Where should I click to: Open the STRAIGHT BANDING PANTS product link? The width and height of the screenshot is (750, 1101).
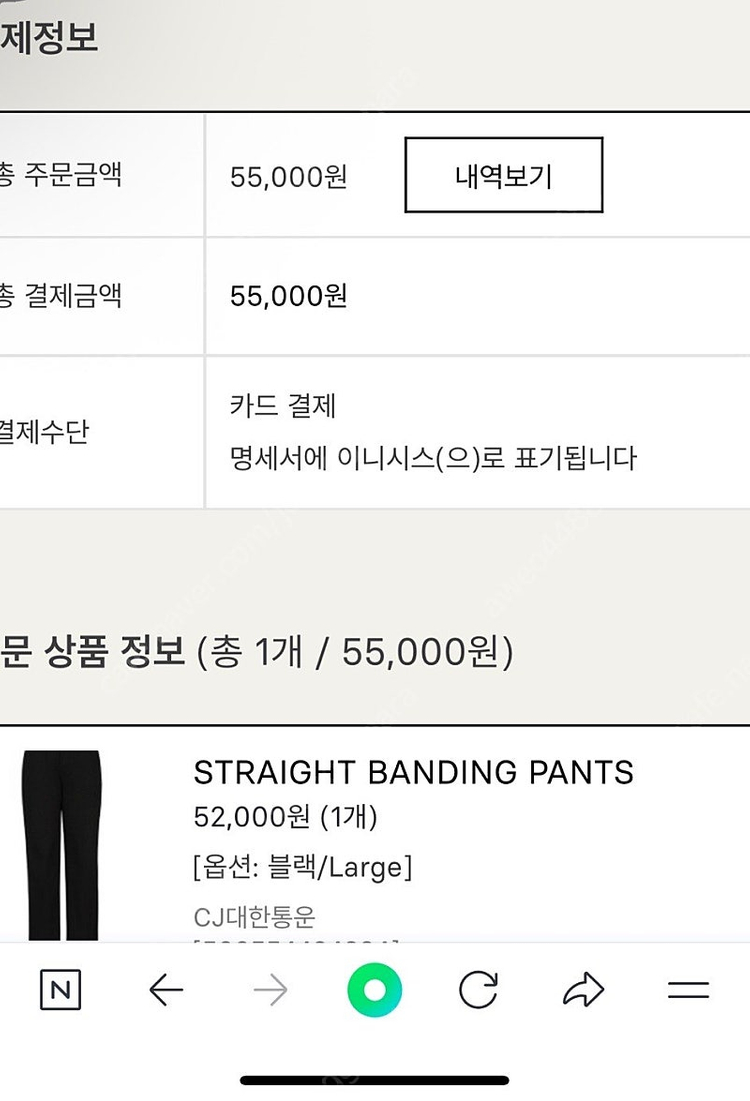click(x=413, y=773)
